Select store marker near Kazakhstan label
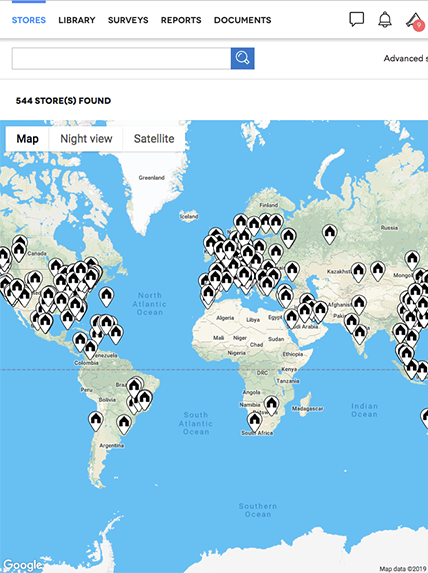Image resolution: width=428 pixels, height=573 pixels. click(x=358, y=273)
